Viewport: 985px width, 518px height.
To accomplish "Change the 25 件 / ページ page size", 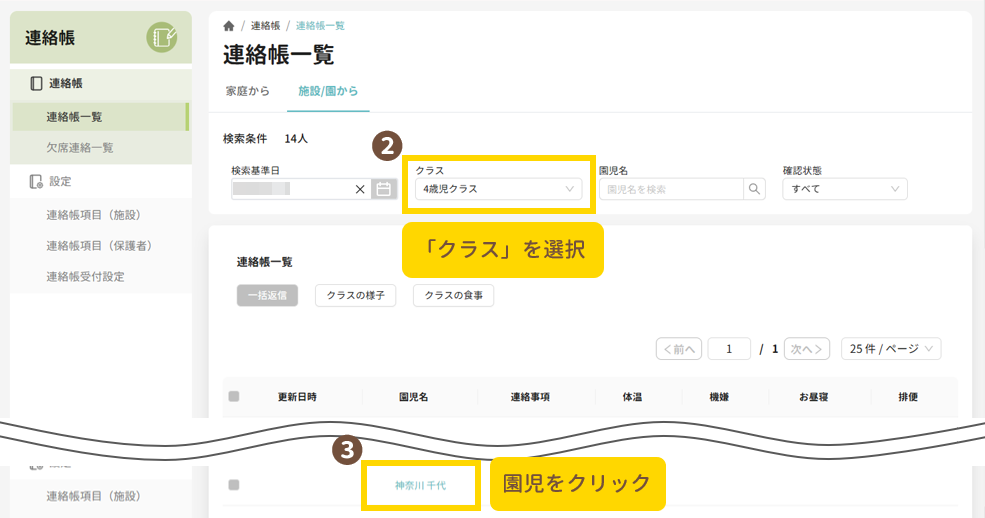I will pyautogui.click(x=891, y=349).
